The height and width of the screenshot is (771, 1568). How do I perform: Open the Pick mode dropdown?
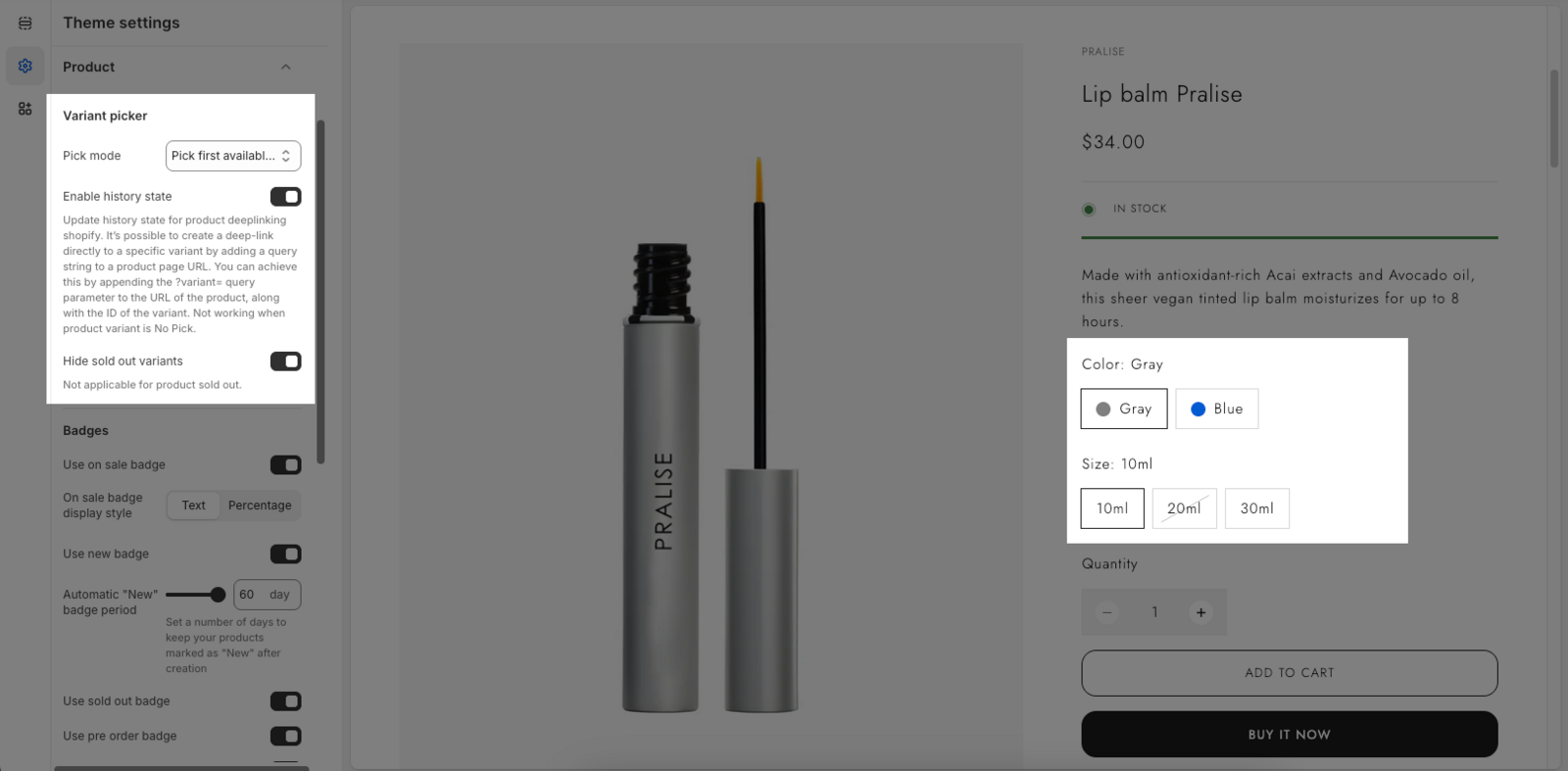coord(233,156)
